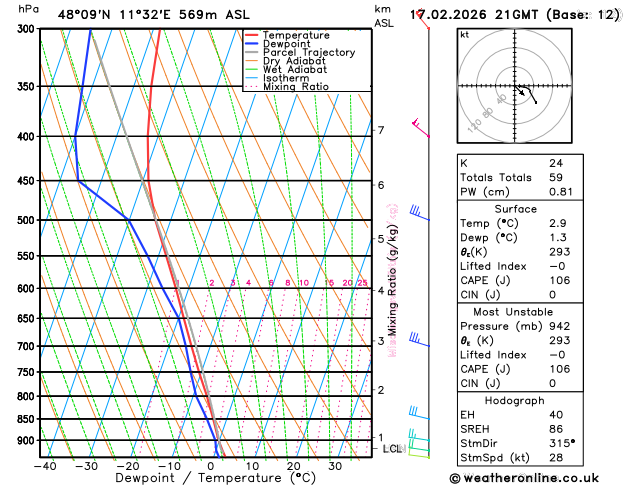Viewport: 629px width, 486px height.
Task: Click the LCL level marker
Action: (x=394, y=449)
